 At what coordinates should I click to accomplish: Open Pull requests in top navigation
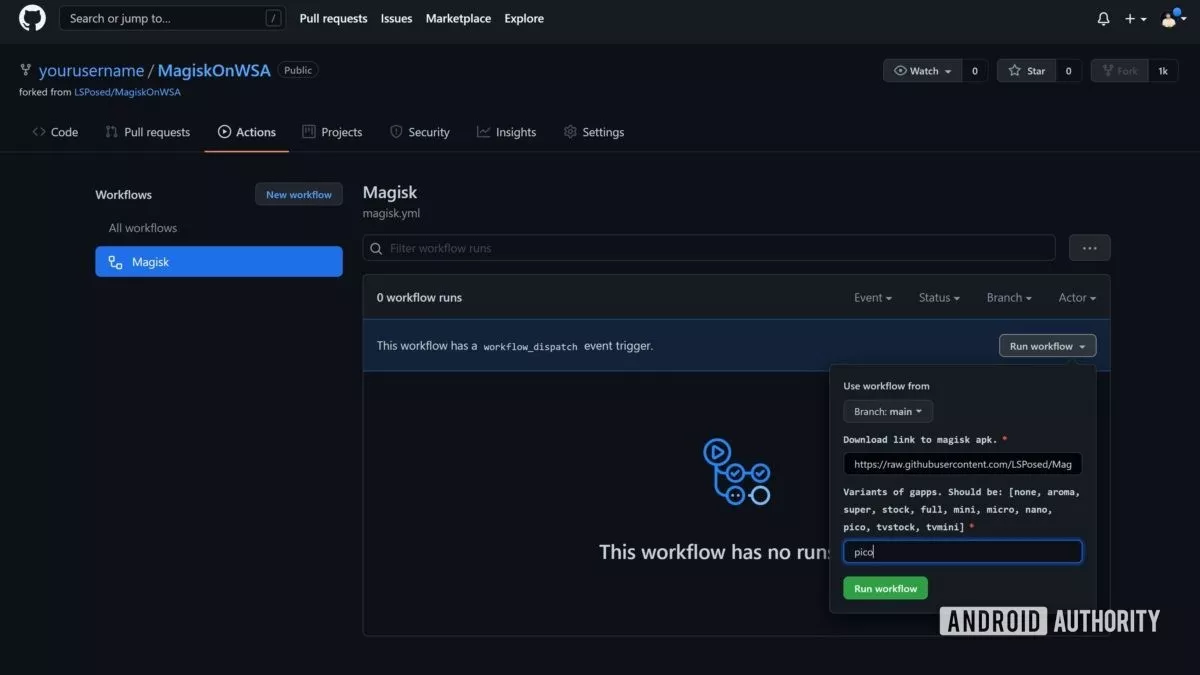[333, 18]
